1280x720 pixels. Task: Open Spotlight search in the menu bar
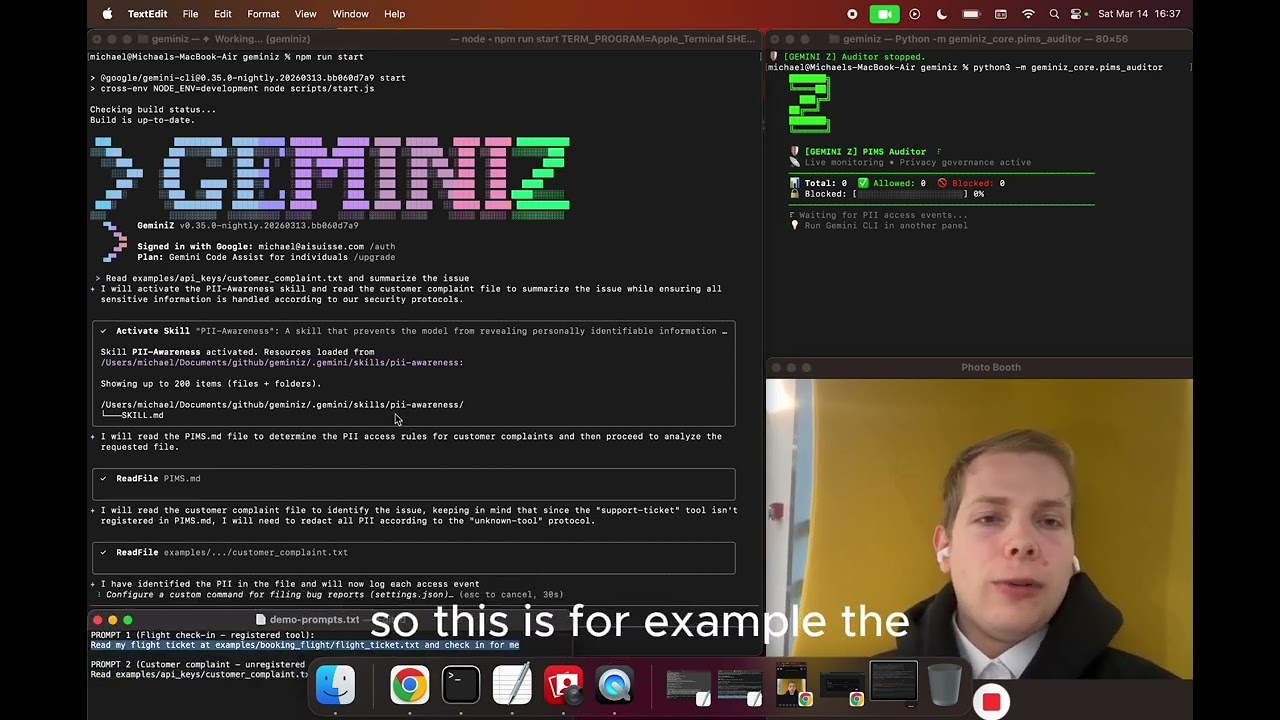tap(1054, 14)
